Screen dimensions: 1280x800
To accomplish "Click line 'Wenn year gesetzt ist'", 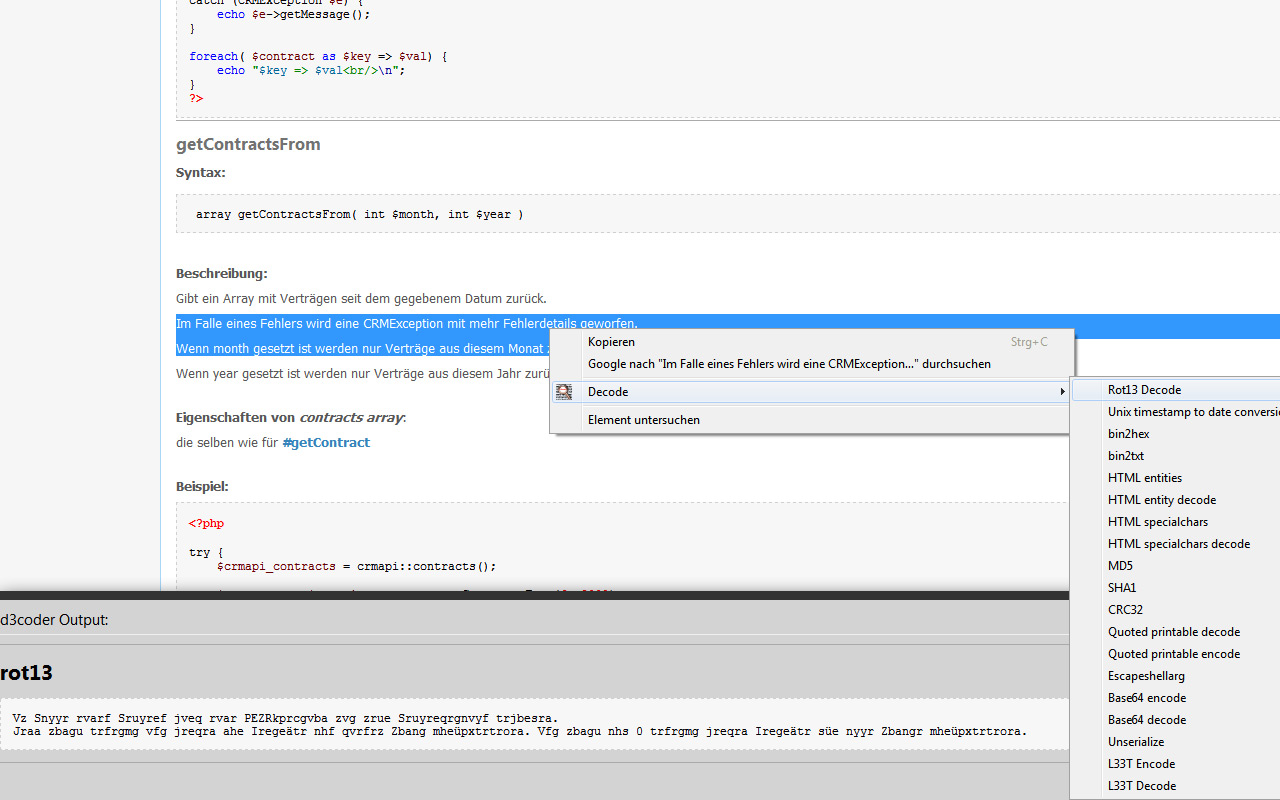I will (364, 373).
